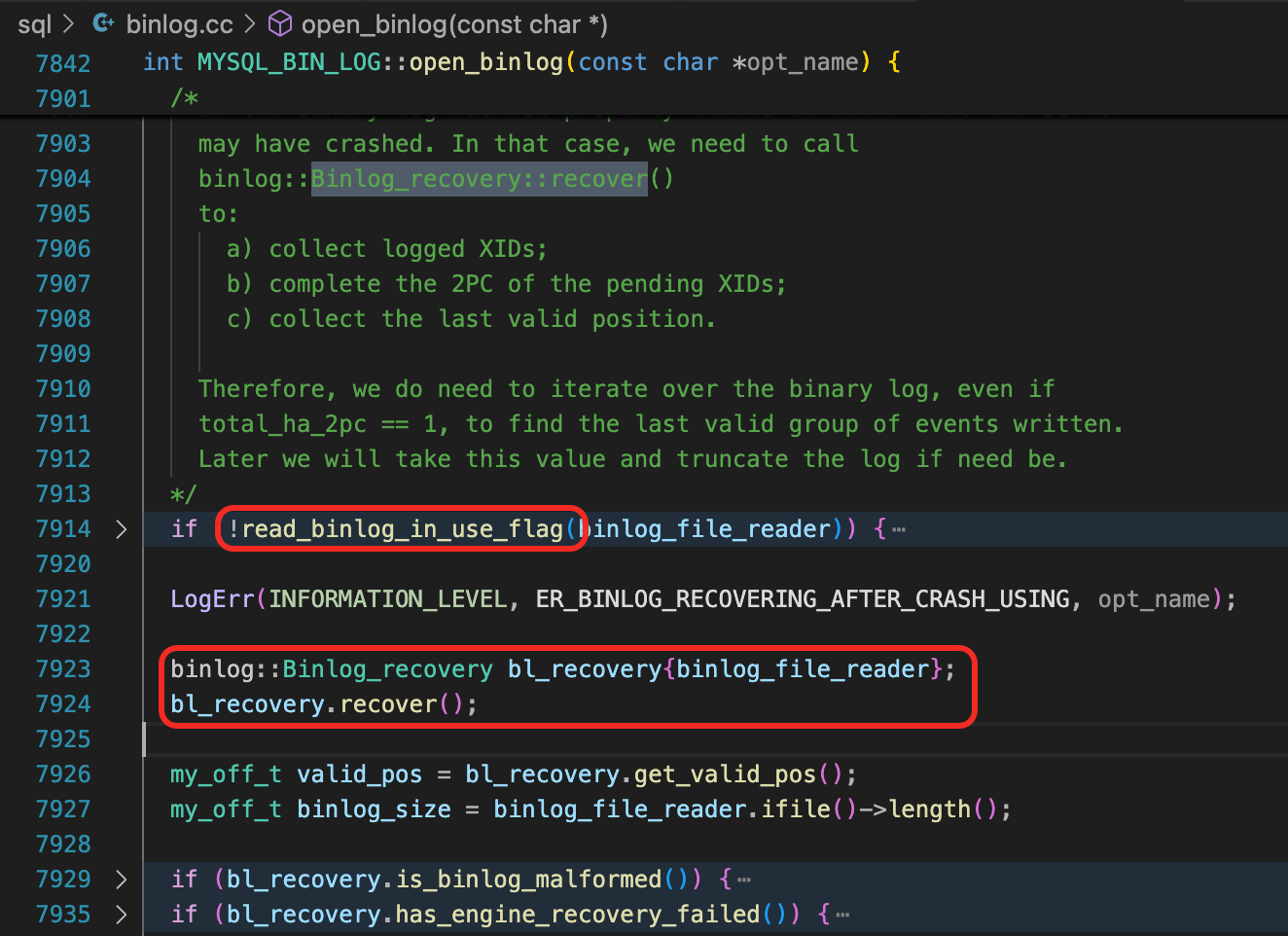Screen dimensions: 1288x936
Task: Click the folded ellipsis after binlog_file_reader condition
Action: 899,530
